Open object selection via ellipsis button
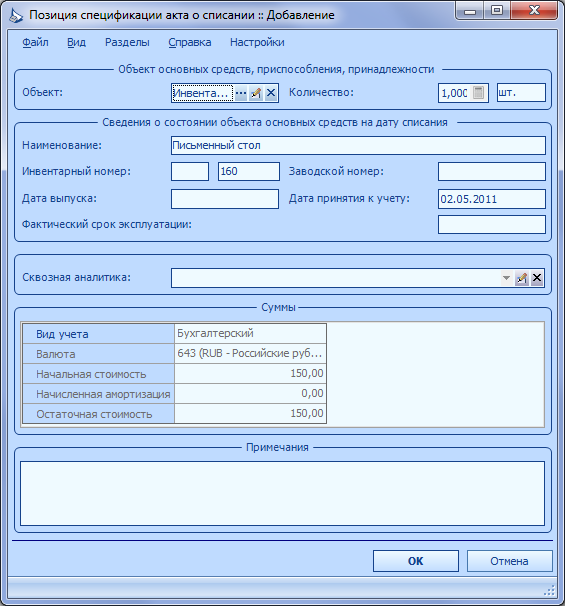 tap(241, 93)
